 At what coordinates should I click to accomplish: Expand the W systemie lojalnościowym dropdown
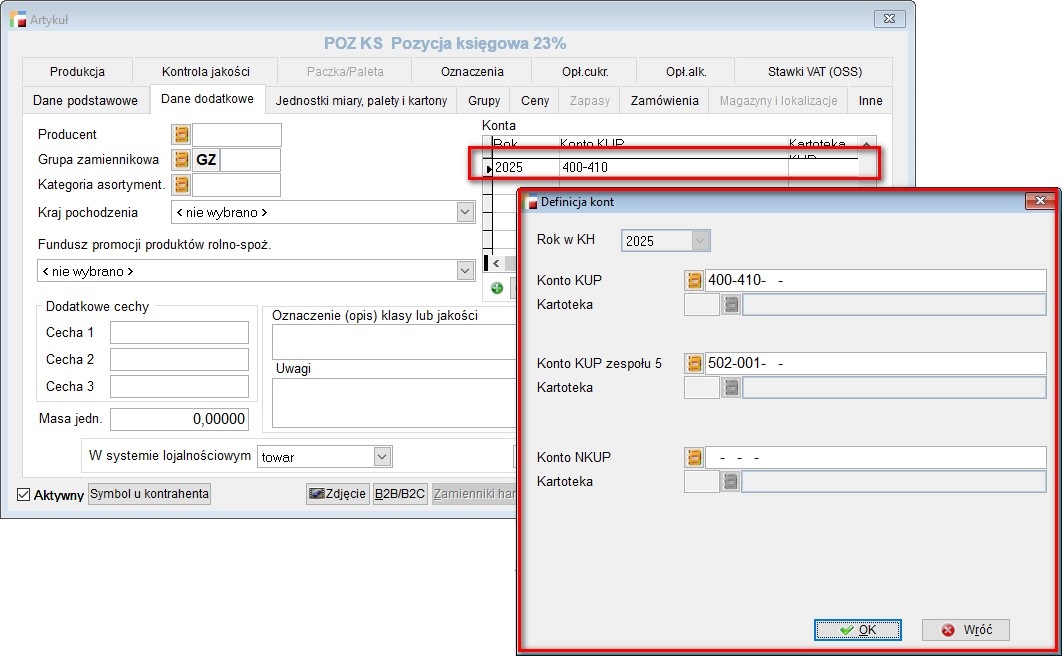pos(382,457)
